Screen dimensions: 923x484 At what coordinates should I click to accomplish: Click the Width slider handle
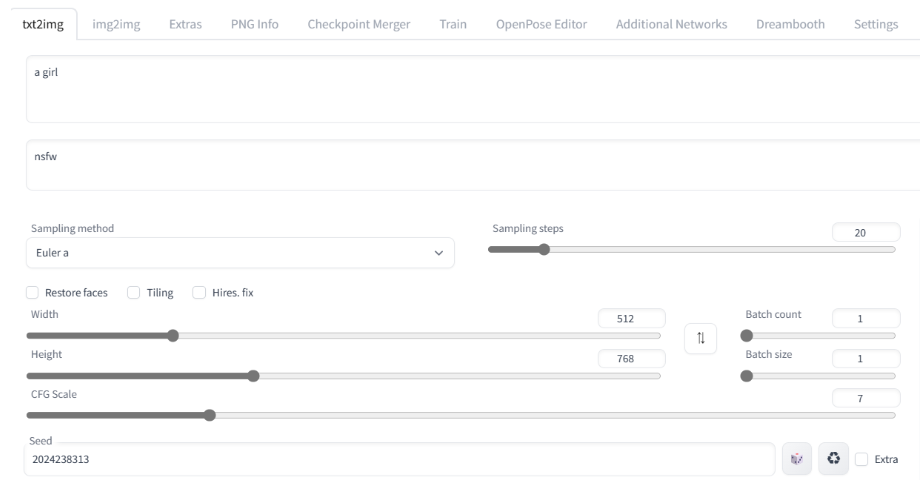(172, 336)
